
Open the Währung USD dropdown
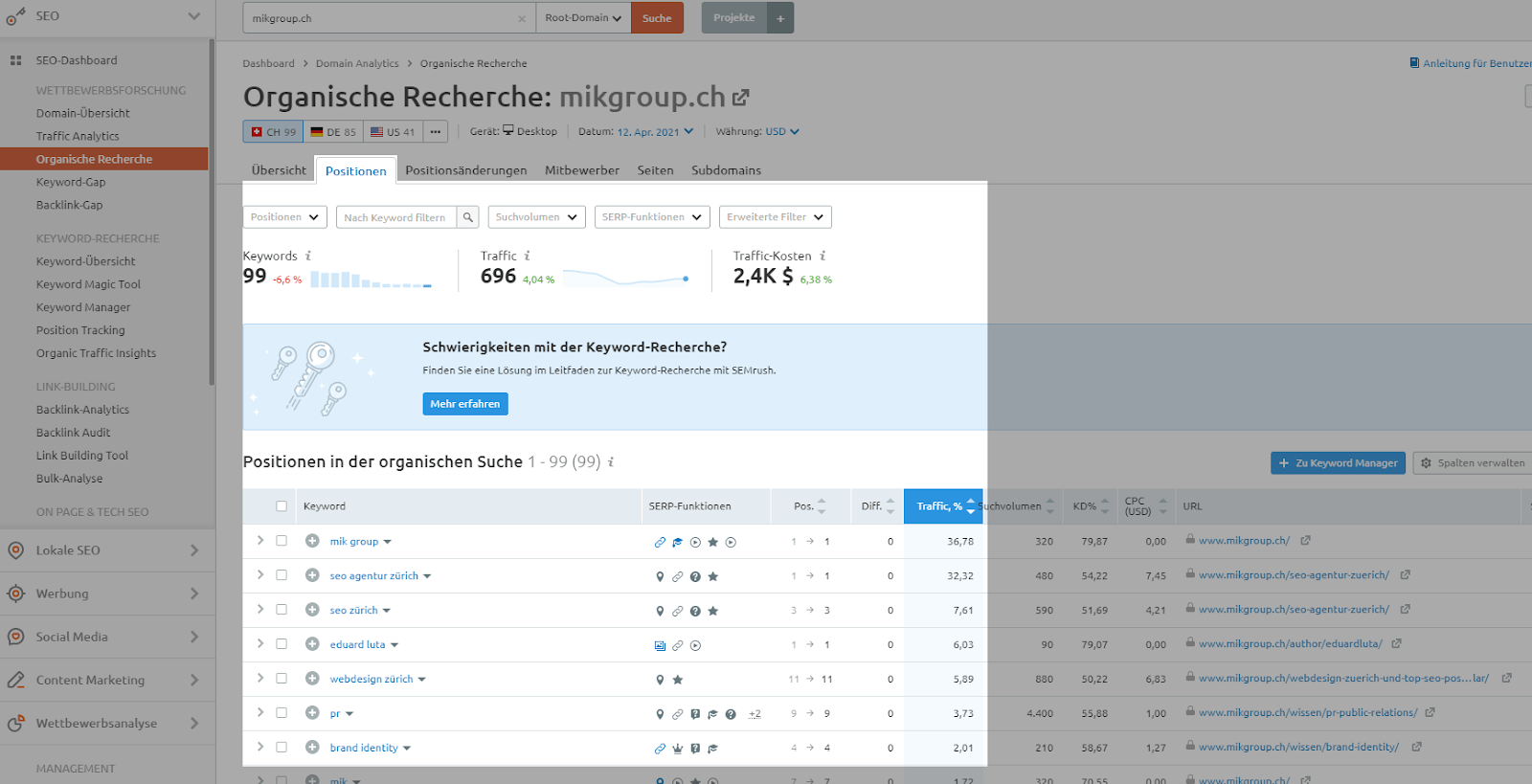tap(782, 132)
